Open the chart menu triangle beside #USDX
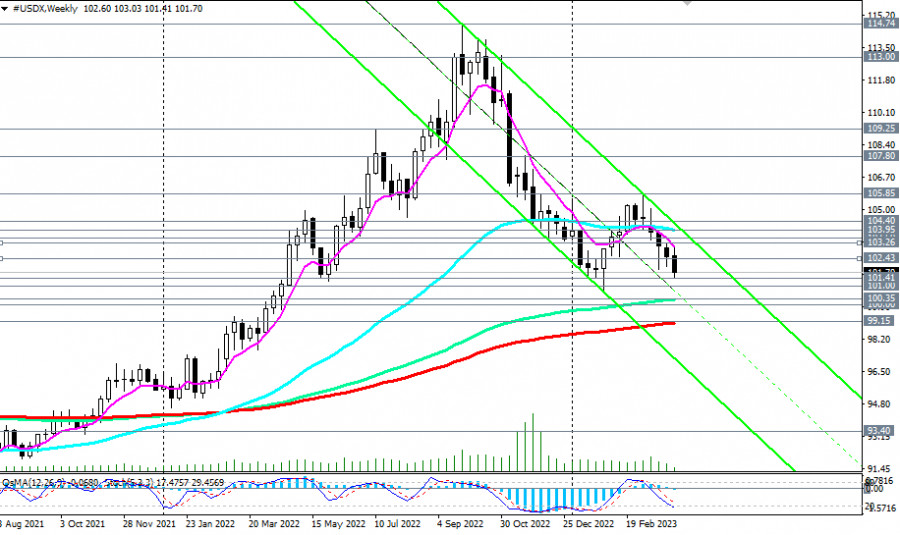Viewport: 900px width, 535px height. [x=6, y=8]
